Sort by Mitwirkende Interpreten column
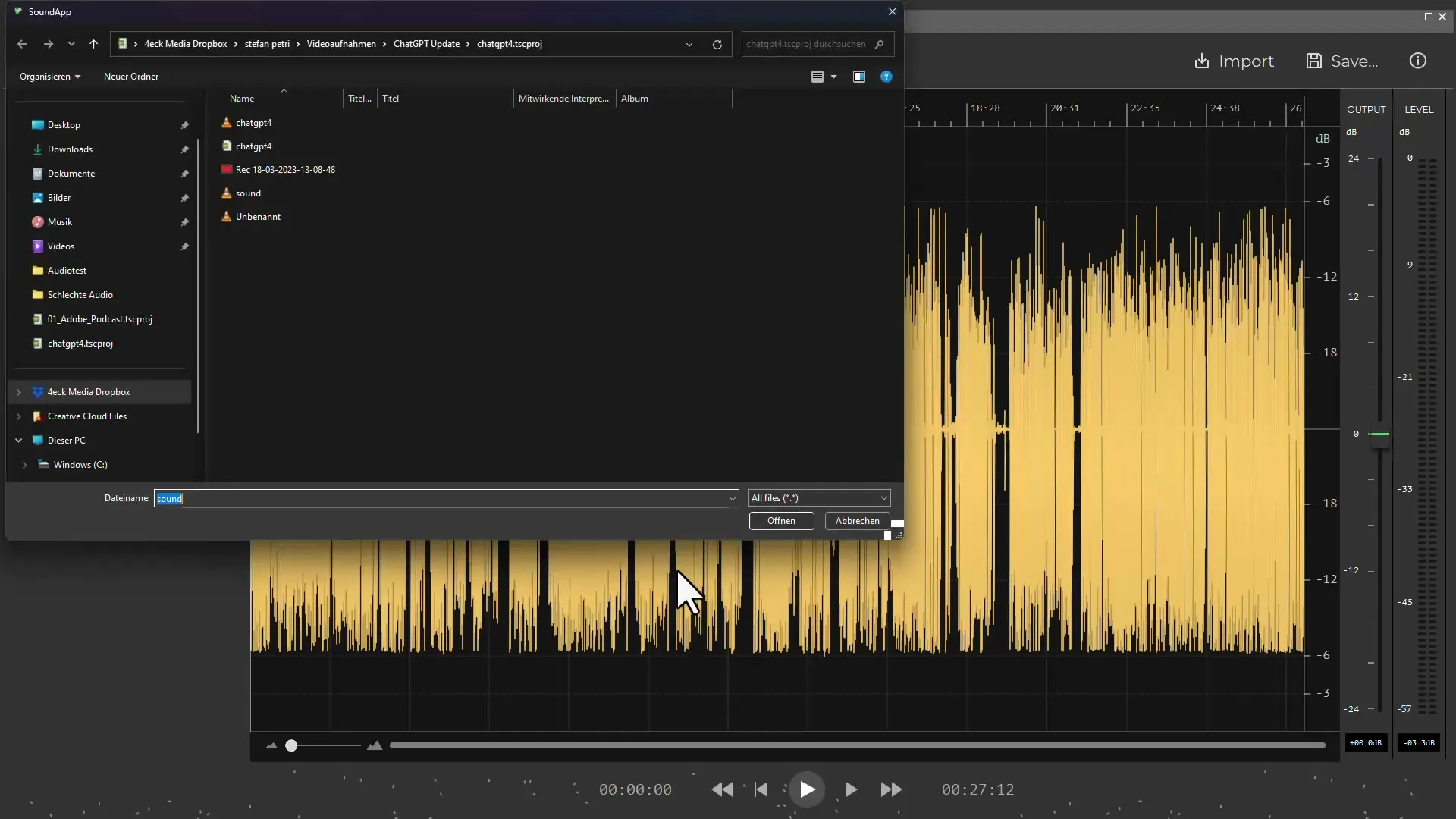Screen dimensions: 1456x819 [x=563, y=99]
